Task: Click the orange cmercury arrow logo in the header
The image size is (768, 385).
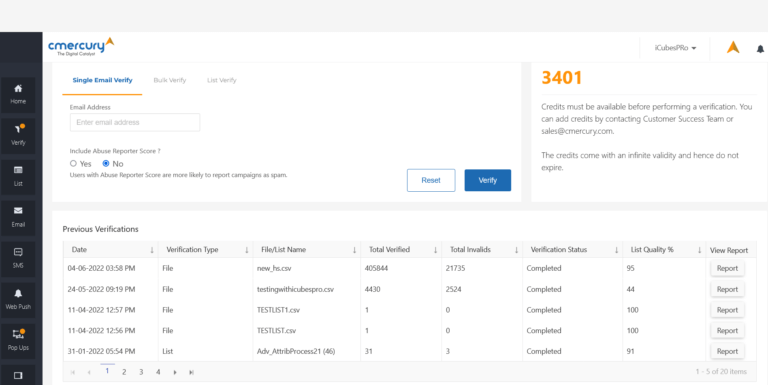Action: coord(733,48)
